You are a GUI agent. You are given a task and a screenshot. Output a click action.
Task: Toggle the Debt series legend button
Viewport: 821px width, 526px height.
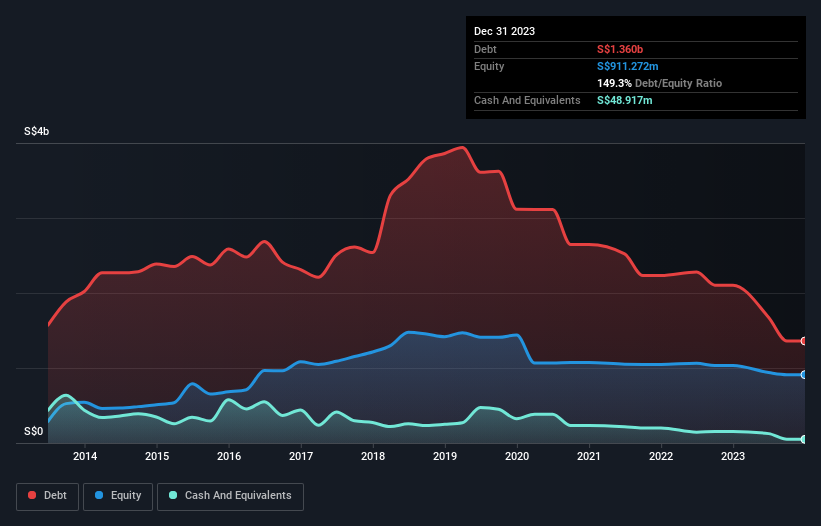48,496
